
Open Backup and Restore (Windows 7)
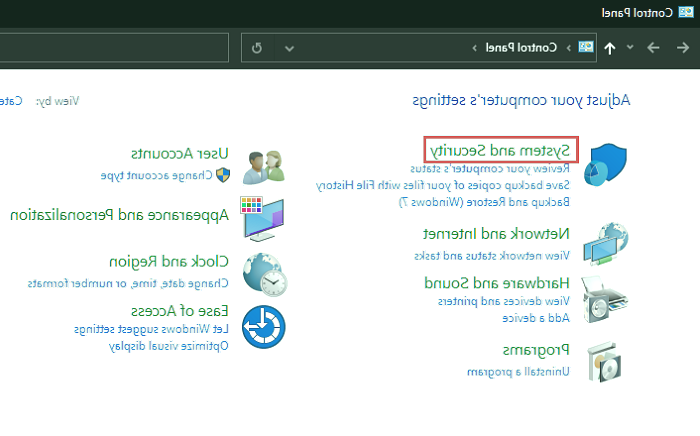[484, 202]
